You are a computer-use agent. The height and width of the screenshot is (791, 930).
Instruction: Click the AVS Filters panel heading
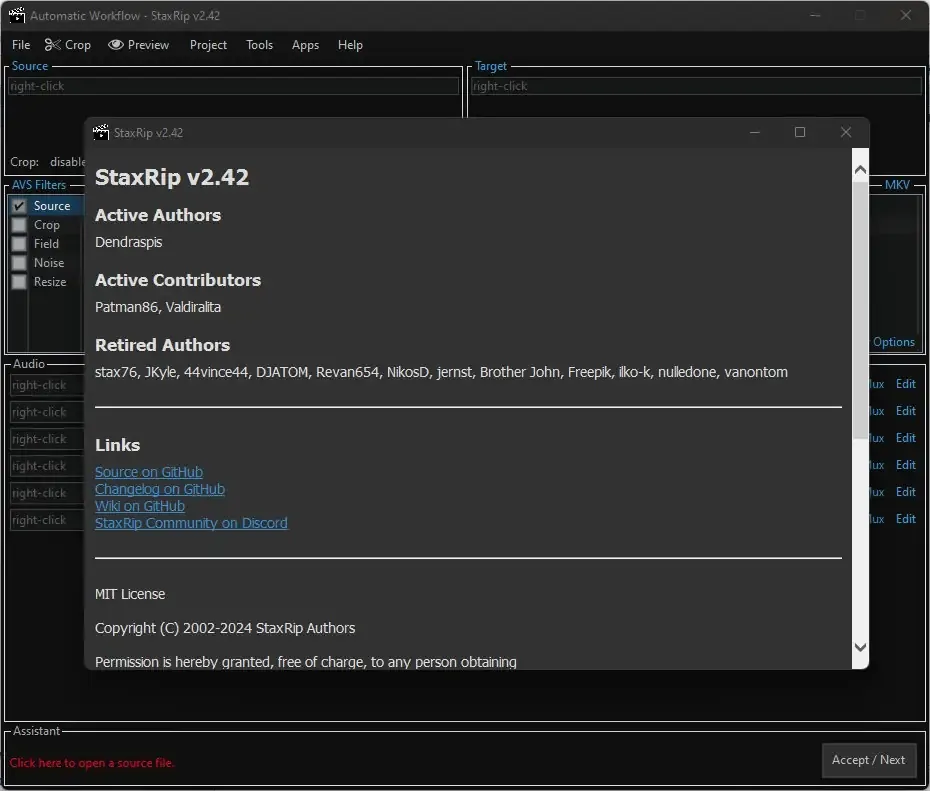pyautogui.click(x=39, y=185)
